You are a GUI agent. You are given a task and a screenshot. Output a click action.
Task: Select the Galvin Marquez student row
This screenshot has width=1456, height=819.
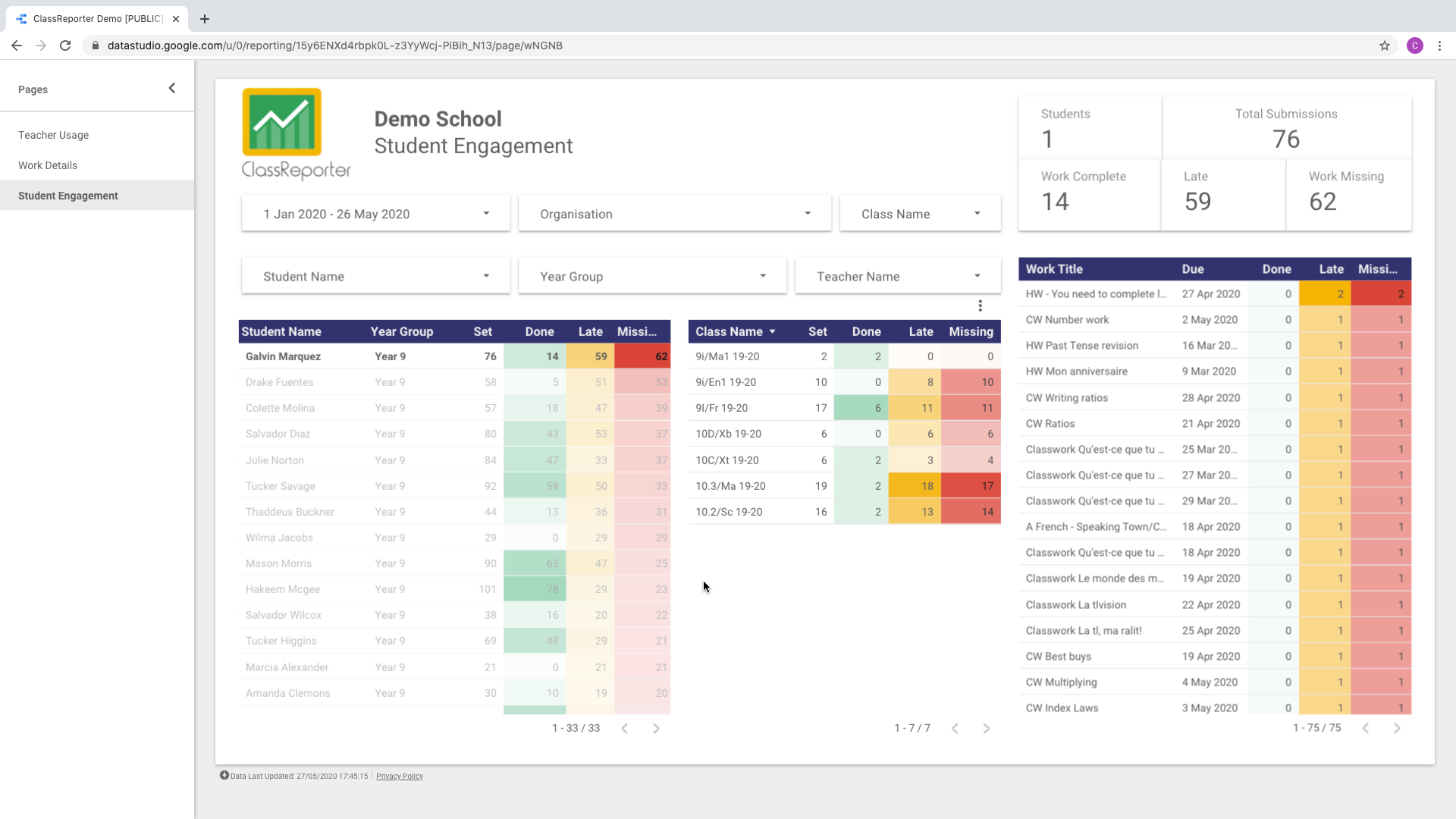[283, 356]
